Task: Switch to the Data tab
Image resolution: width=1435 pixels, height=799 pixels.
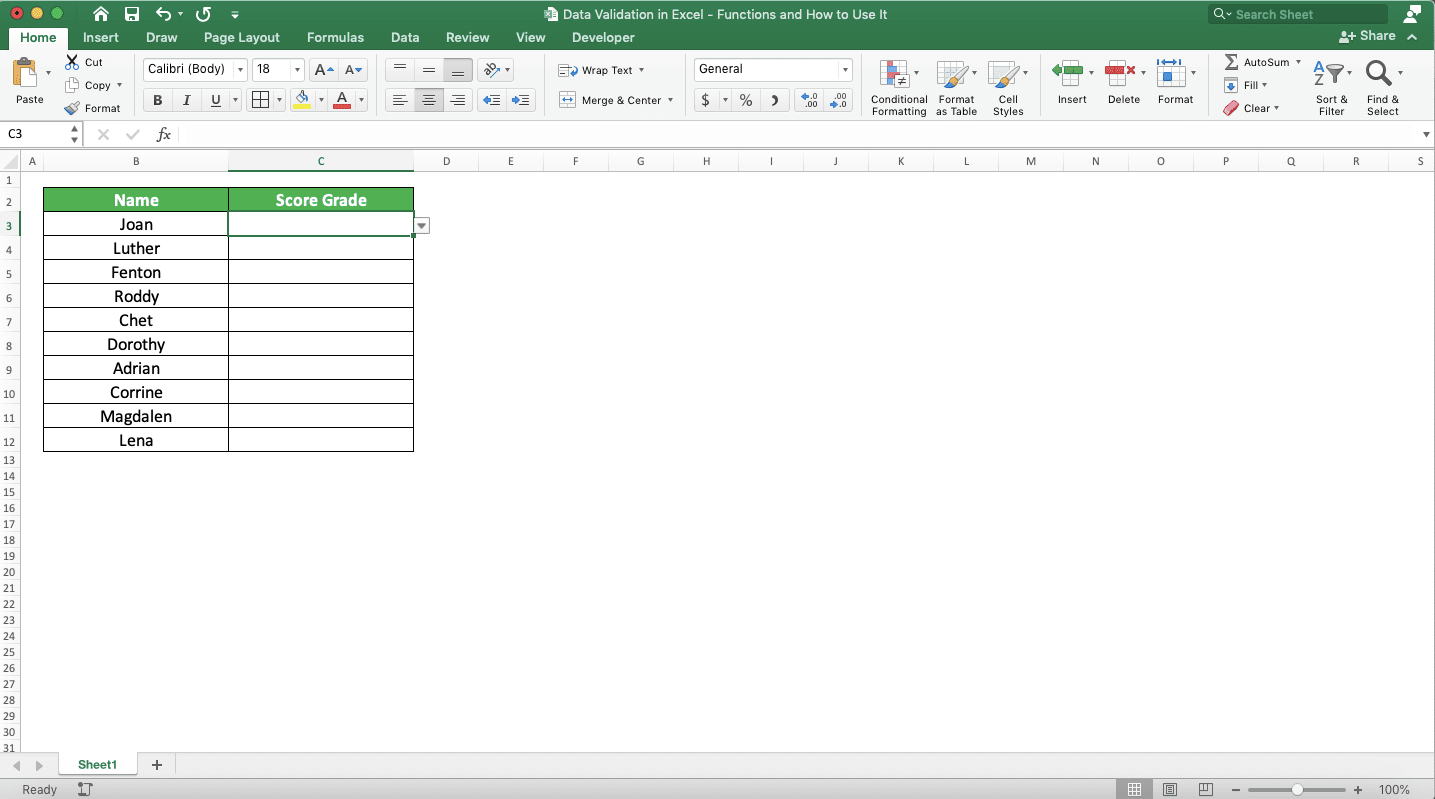Action: pos(405,37)
